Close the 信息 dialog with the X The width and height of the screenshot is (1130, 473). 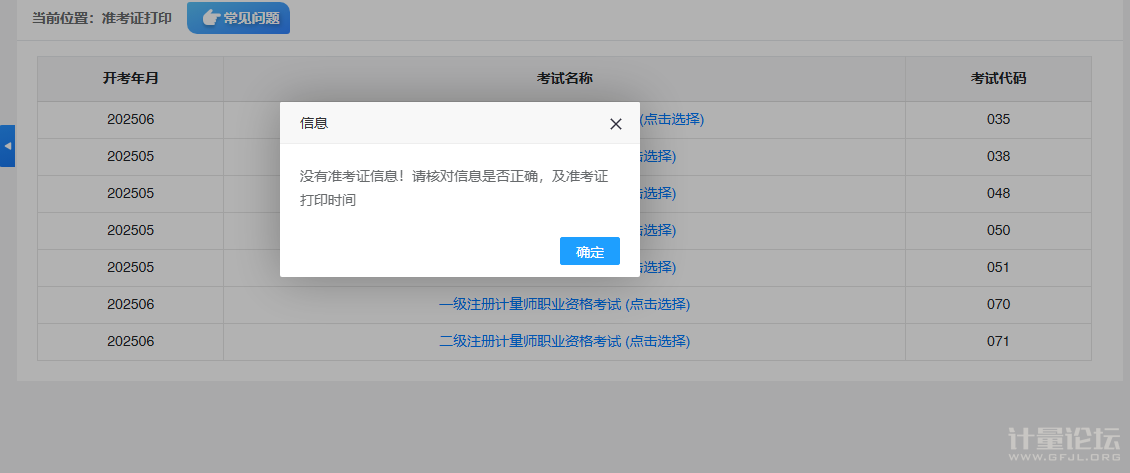pyautogui.click(x=616, y=124)
